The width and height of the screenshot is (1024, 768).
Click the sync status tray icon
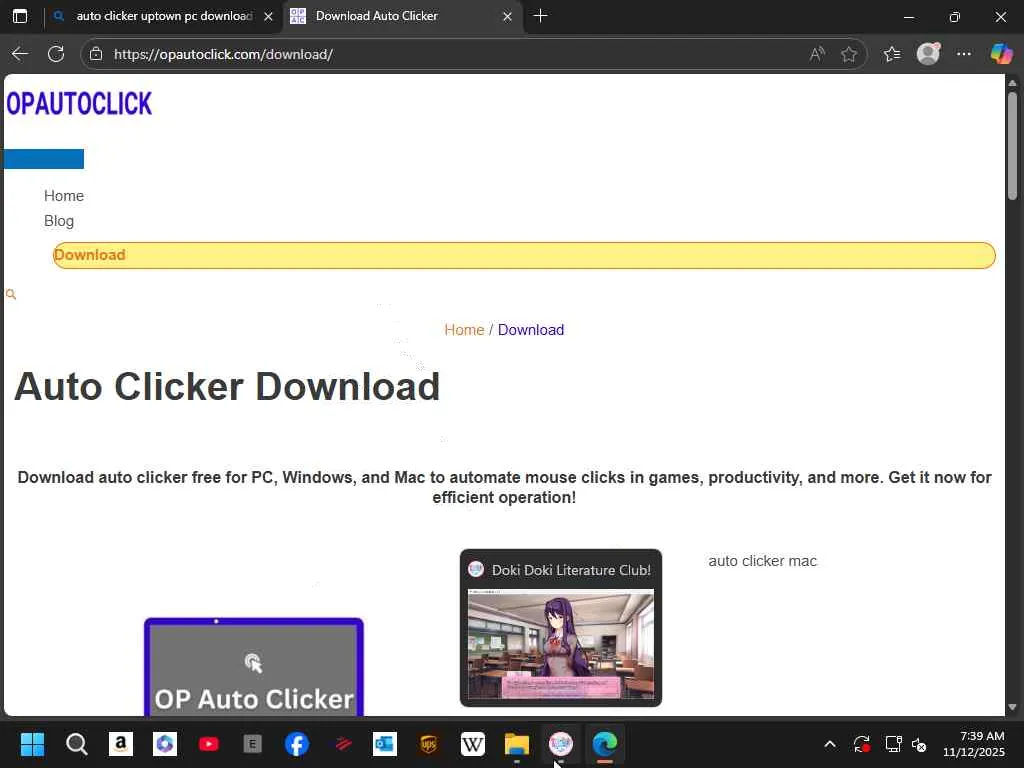click(861, 744)
